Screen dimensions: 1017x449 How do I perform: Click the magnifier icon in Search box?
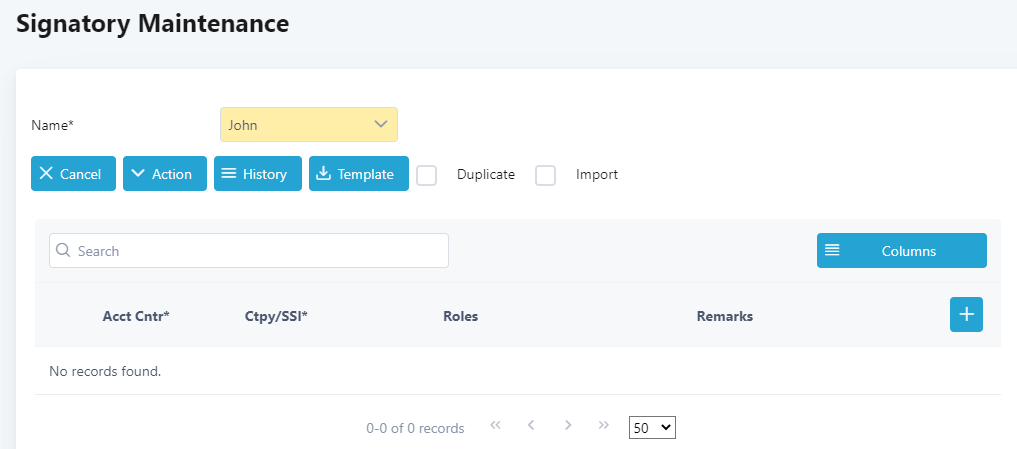tap(63, 250)
